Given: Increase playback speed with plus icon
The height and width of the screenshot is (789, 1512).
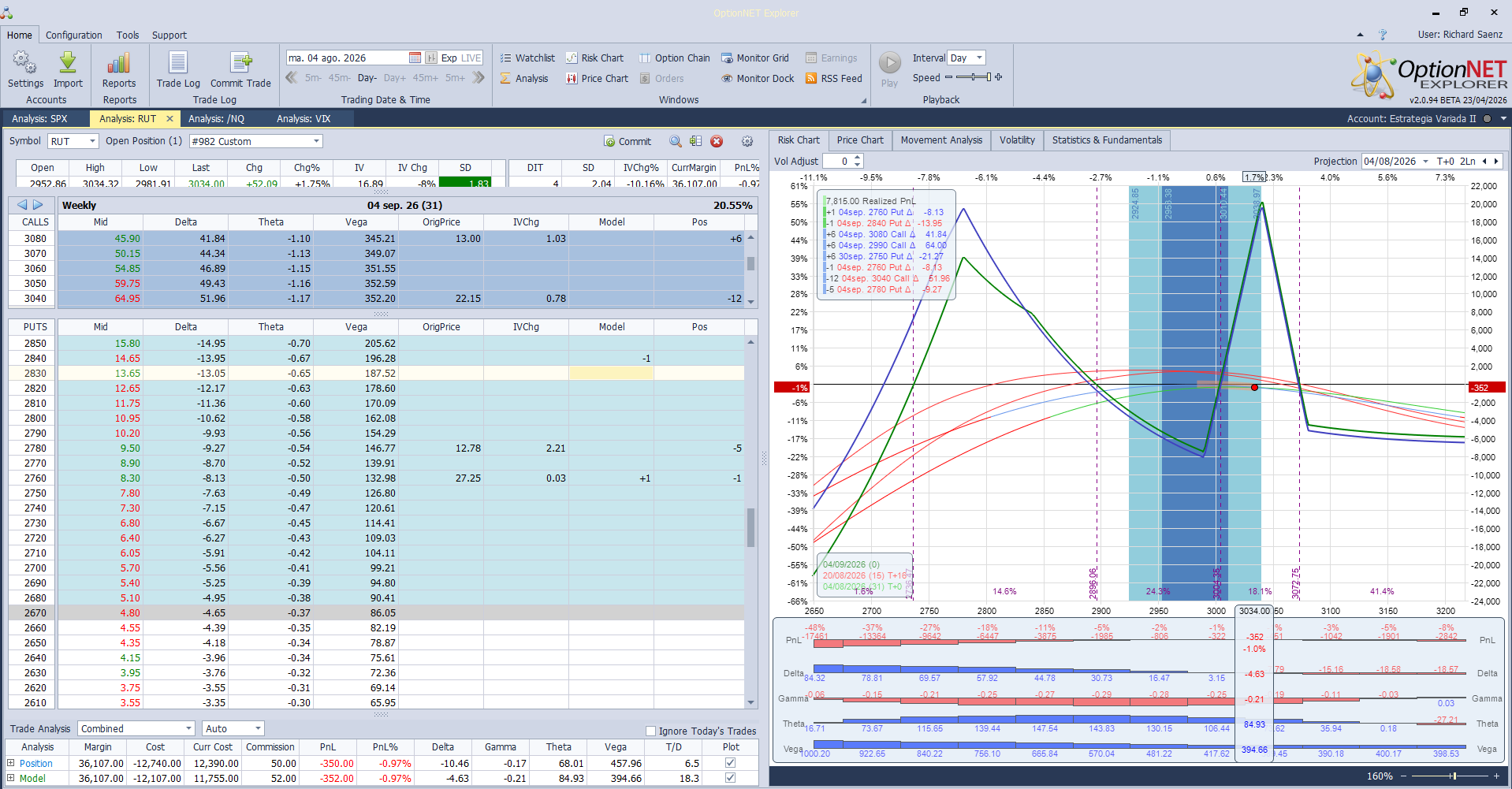Looking at the screenshot, I should (x=999, y=77).
